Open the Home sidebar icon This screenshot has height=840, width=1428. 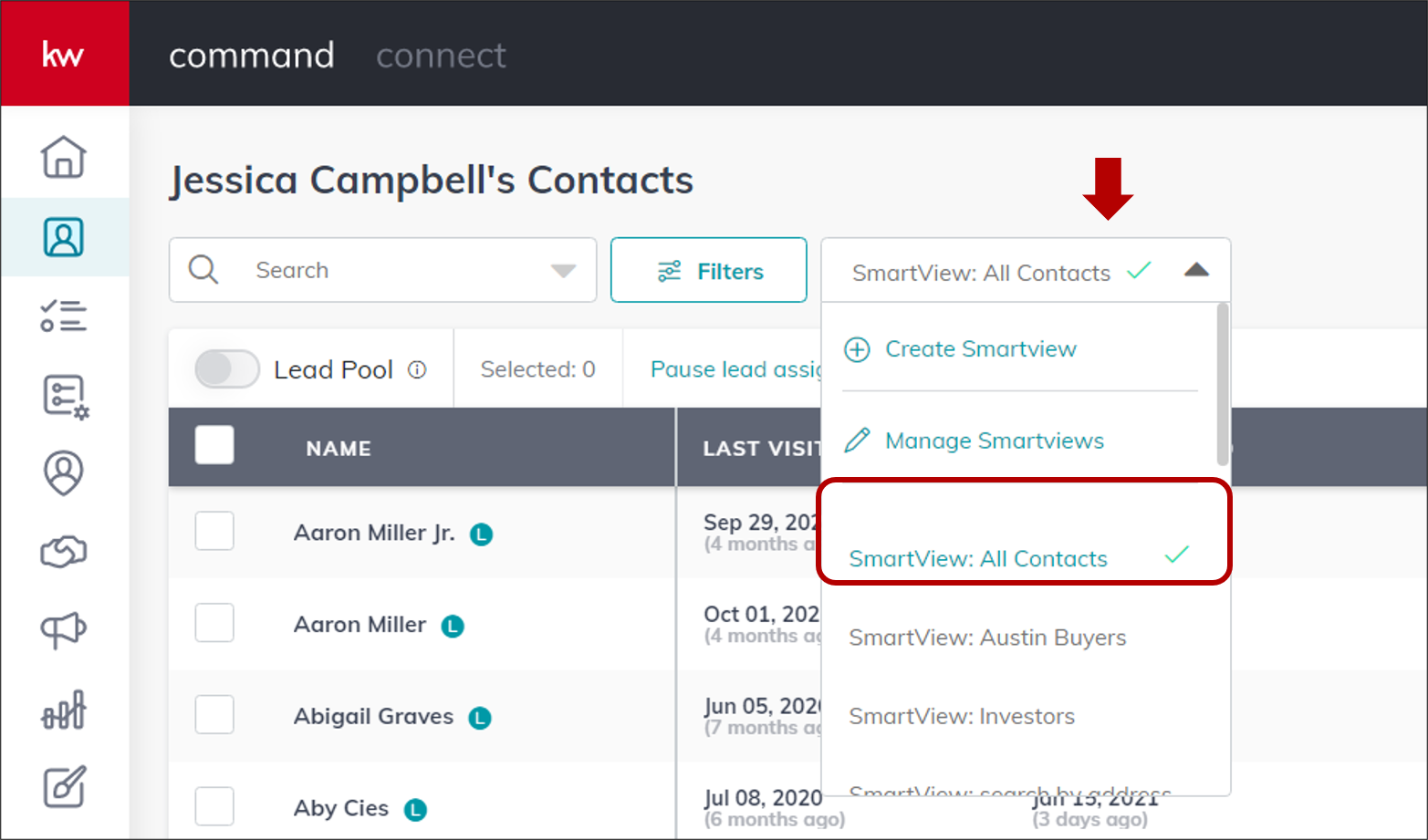64,157
